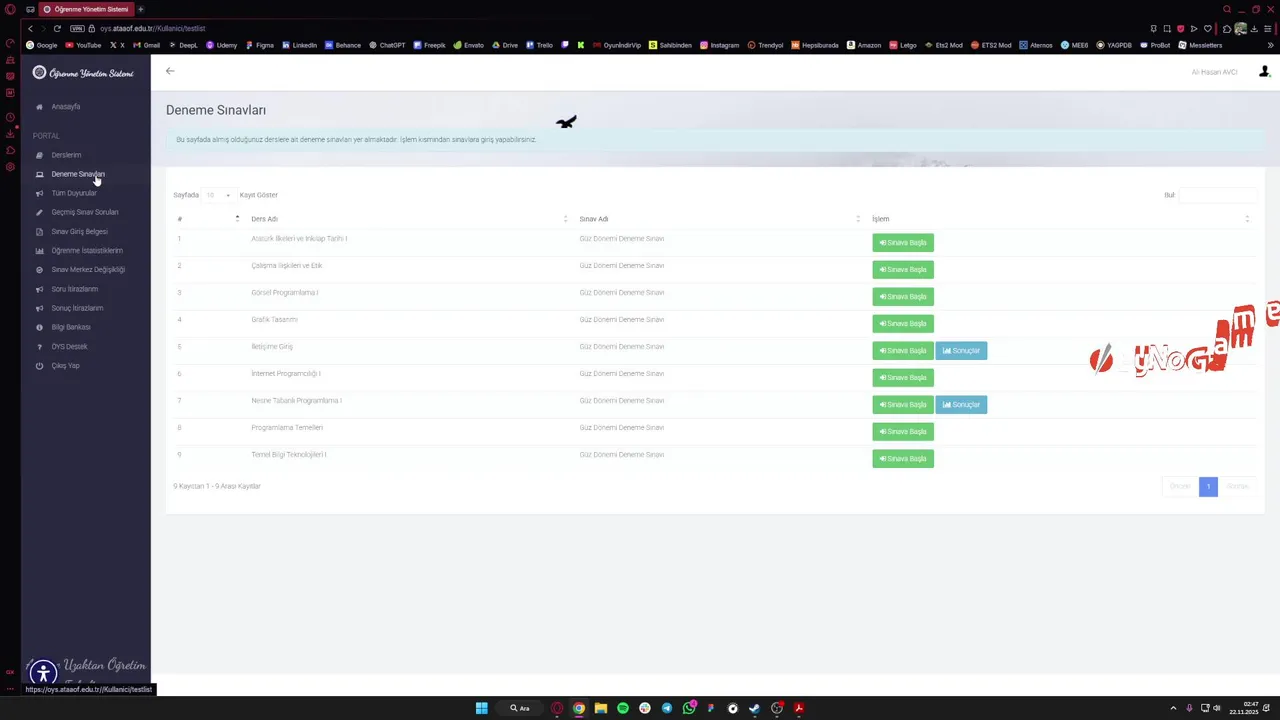Open Derslerim in the sidebar
Viewport: 1280px width, 720px height.
pos(66,155)
